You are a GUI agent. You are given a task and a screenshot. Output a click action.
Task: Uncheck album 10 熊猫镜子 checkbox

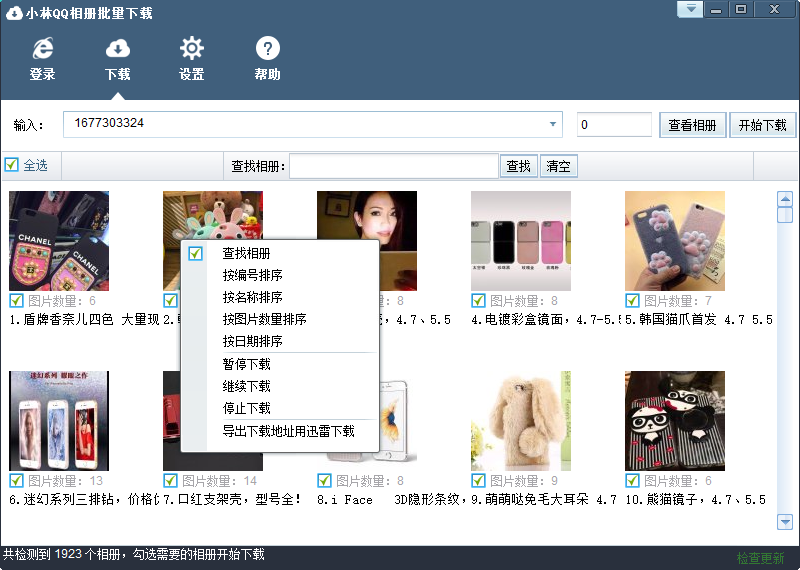click(x=632, y=480)
